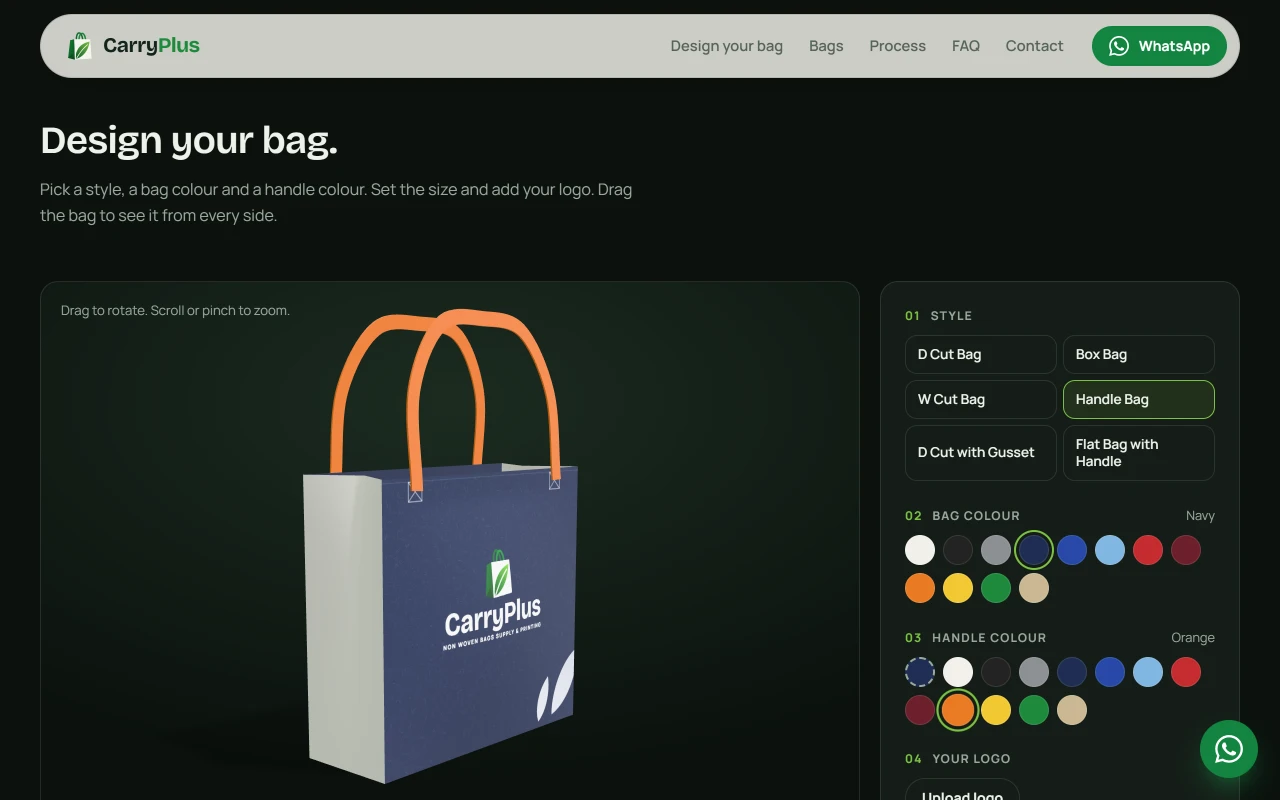Click the WhatsApp button in navbar

(1159, 46)
